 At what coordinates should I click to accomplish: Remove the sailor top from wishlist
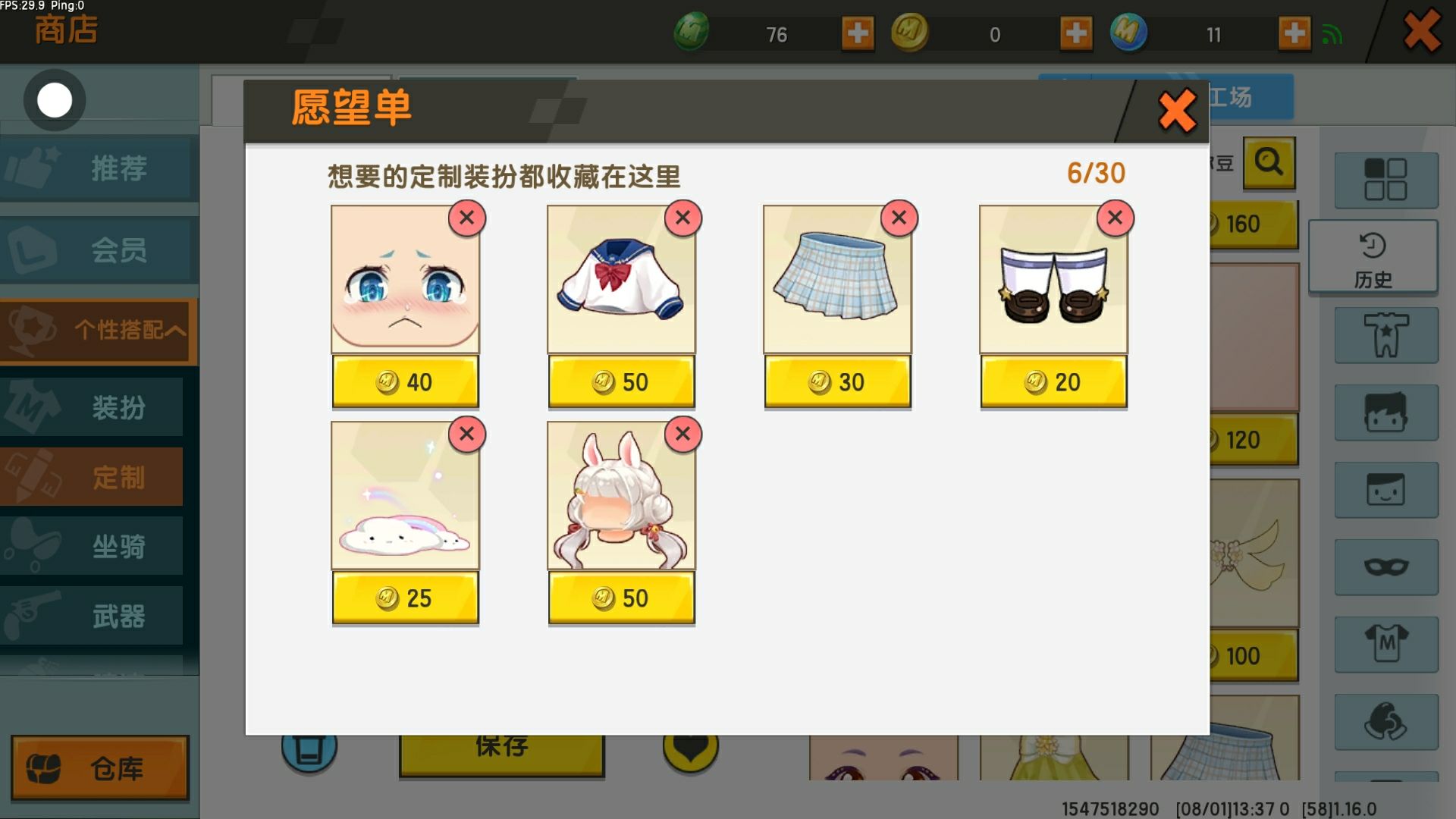(682, 218)
